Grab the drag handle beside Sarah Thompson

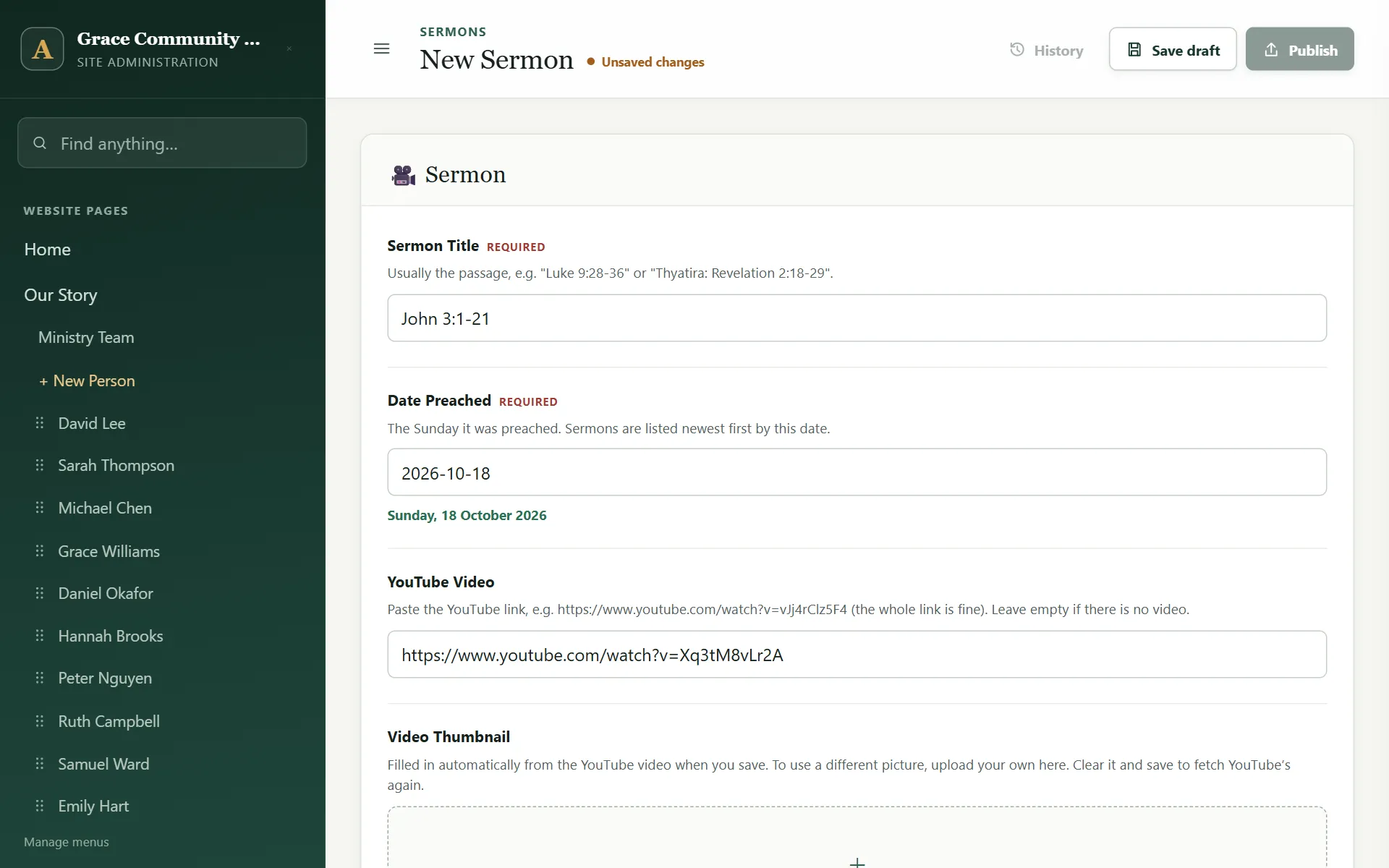click(x=40, y=465)
